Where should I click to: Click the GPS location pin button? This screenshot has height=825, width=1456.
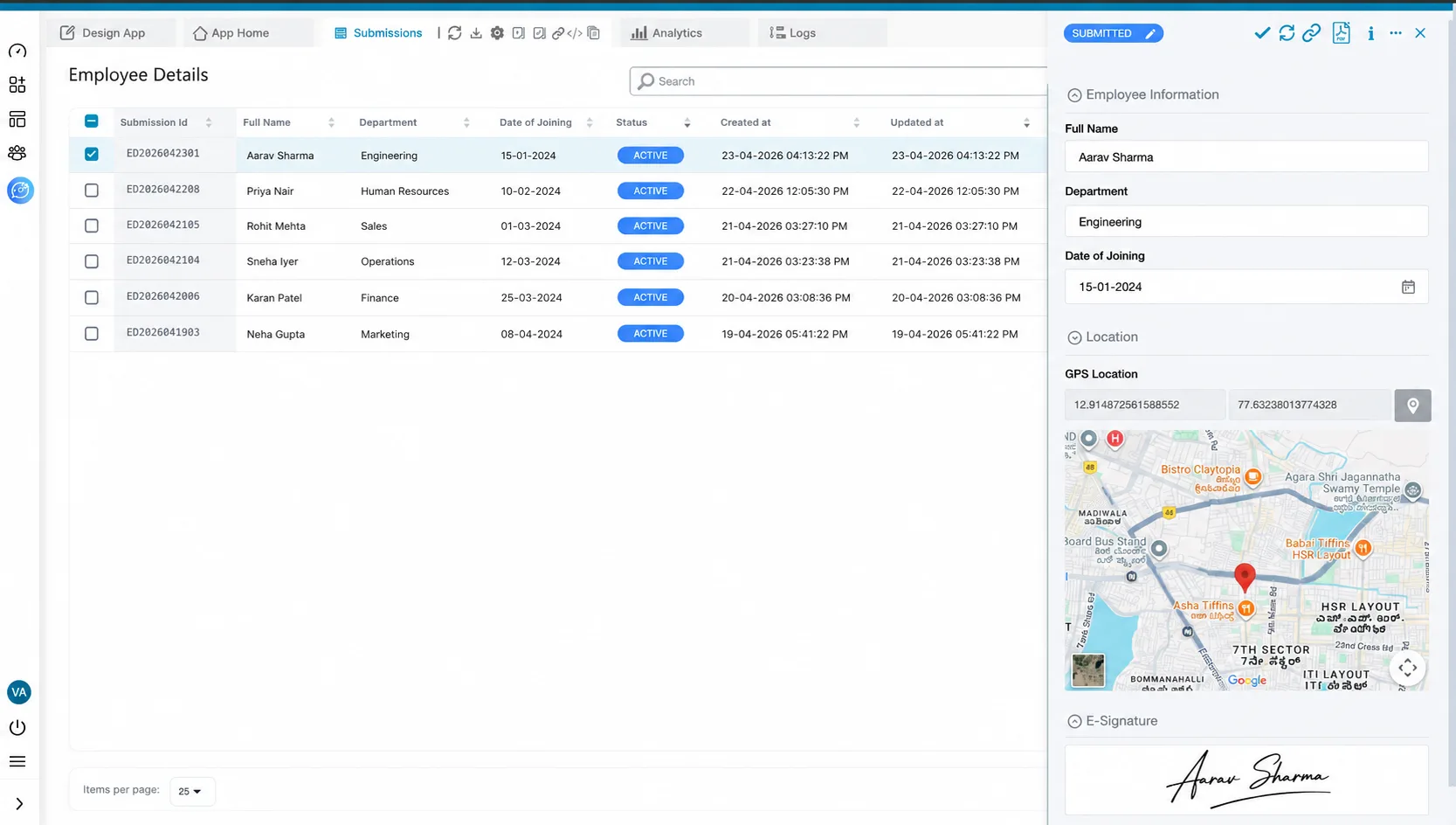pyautogui.click(x=1412, y=406)
